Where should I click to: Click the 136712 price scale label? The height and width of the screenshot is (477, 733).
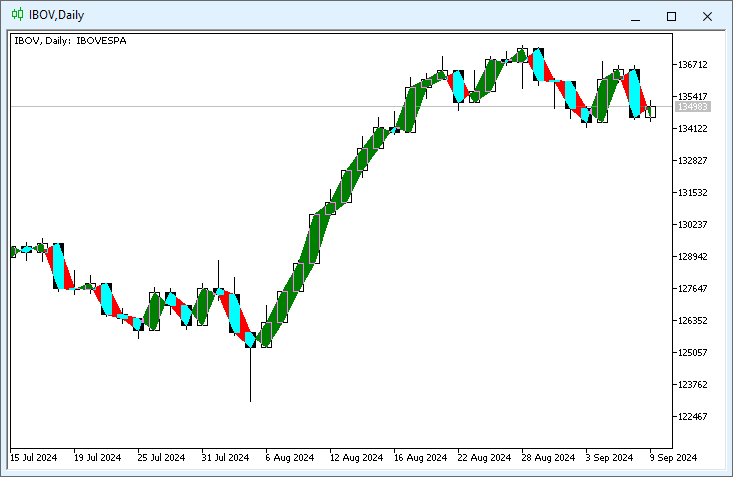(692, 65)
